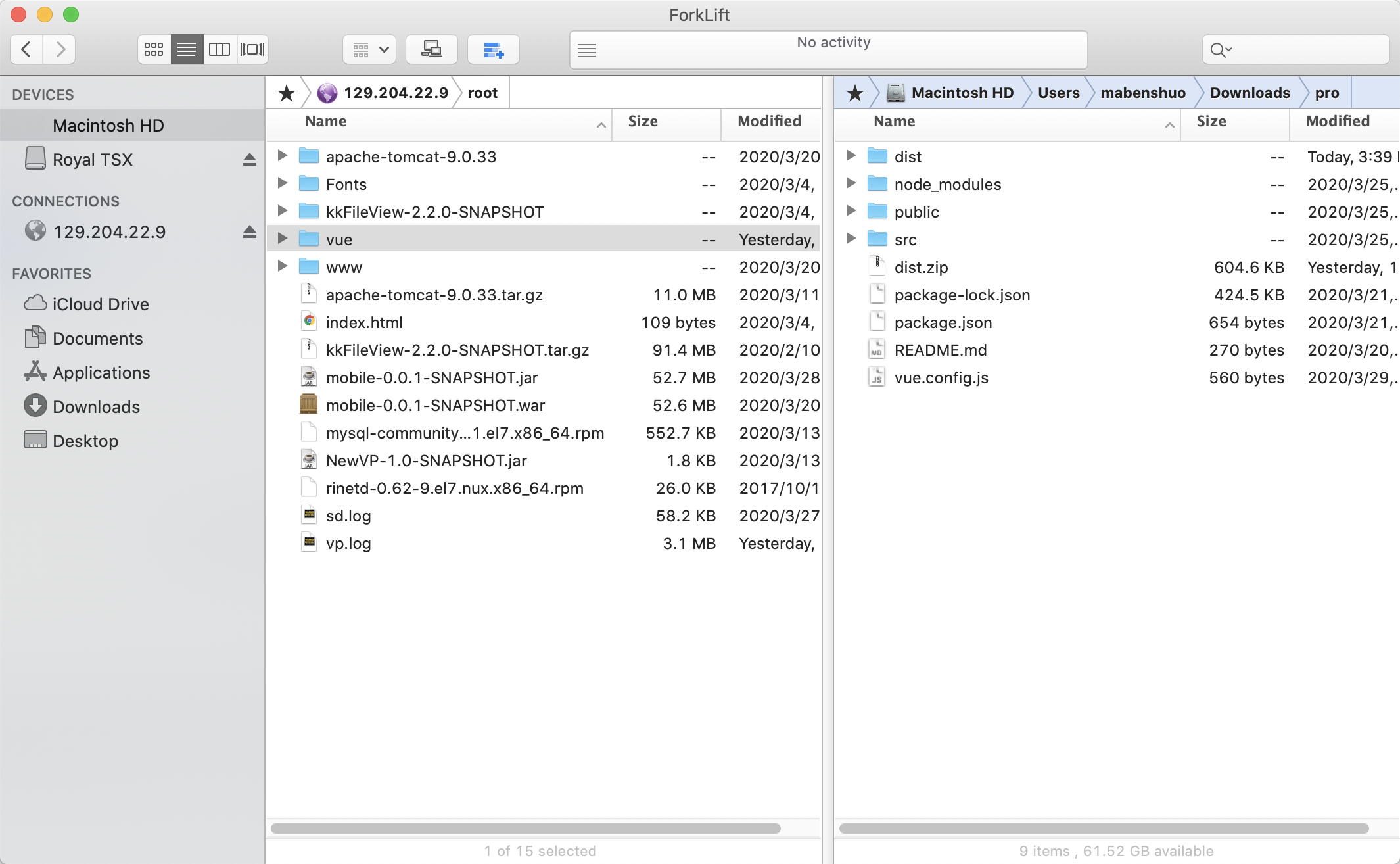Viewport: 1400px width, 864px height.
Task: Switch to icon grid view
Action: 154,49
